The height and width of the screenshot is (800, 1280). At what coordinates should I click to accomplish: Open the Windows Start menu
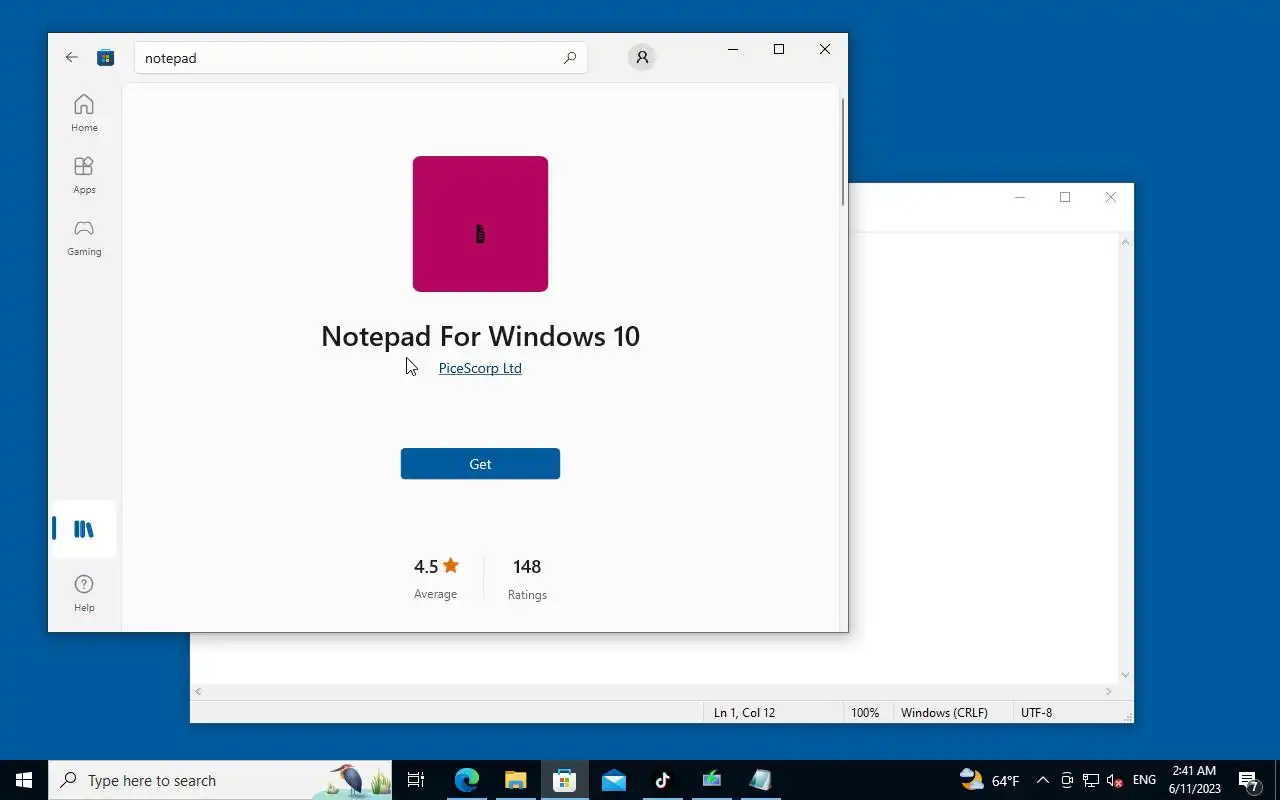[24, 780]
